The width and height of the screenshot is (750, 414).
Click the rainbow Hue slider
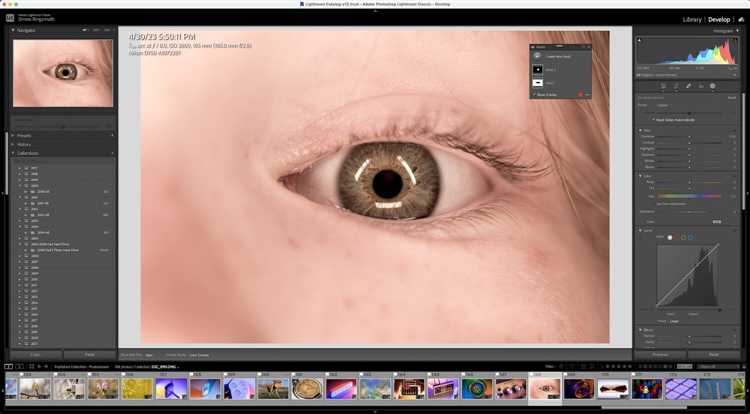tap(689, 196)
